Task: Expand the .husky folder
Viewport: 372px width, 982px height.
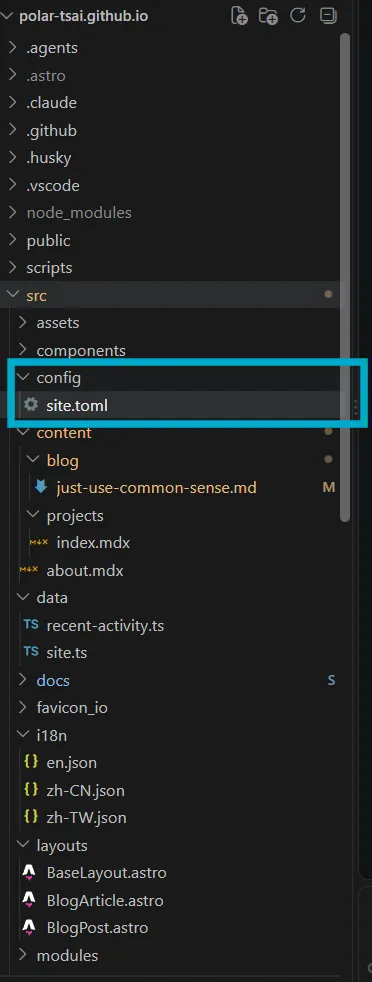Action: point(13,158)
